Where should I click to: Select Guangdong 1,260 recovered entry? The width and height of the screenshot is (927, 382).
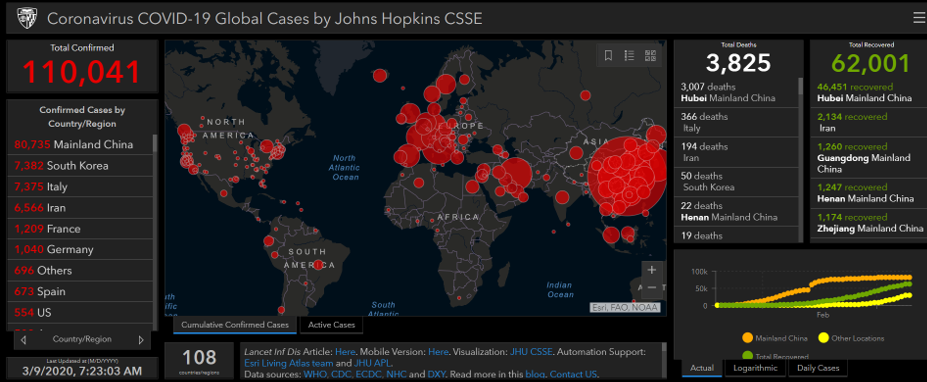[868, 158]
